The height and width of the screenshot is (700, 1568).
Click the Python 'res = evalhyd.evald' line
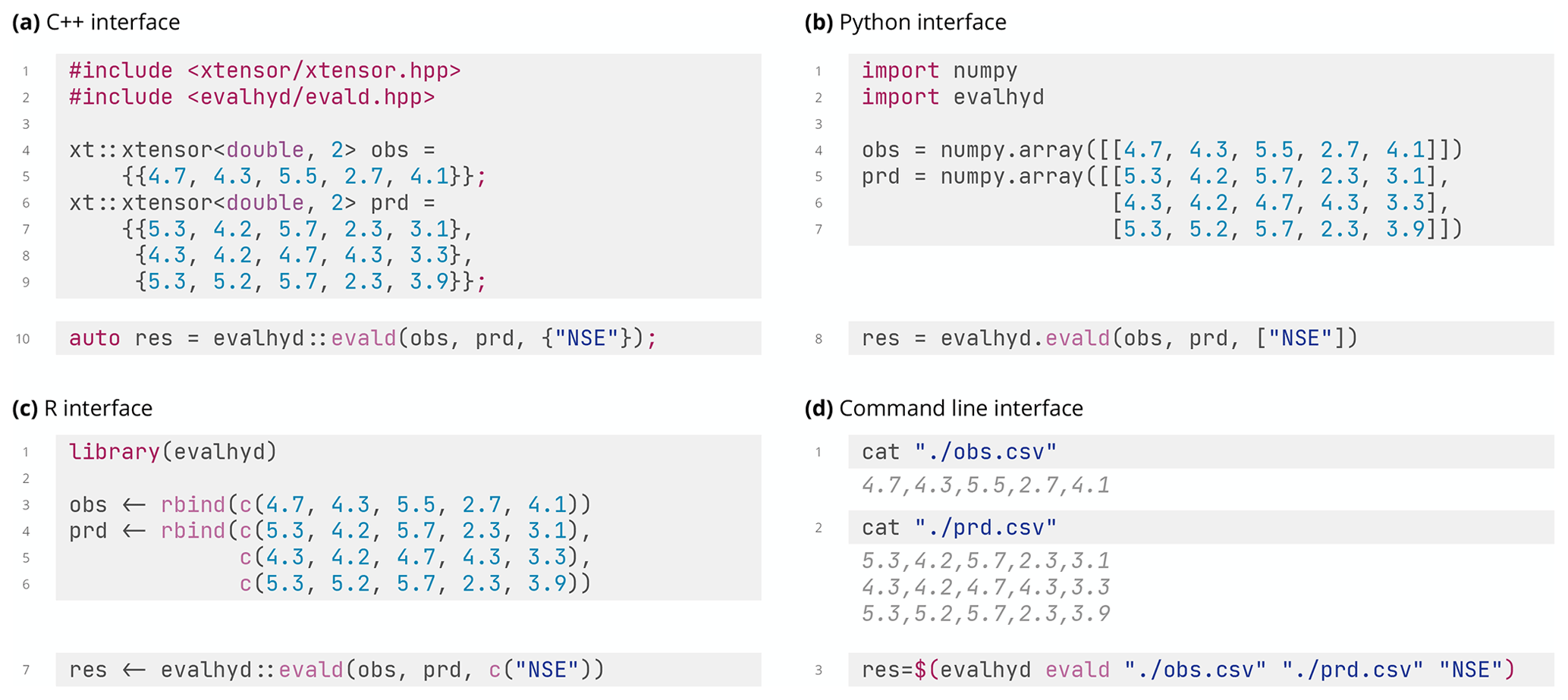pos(1109,338)
